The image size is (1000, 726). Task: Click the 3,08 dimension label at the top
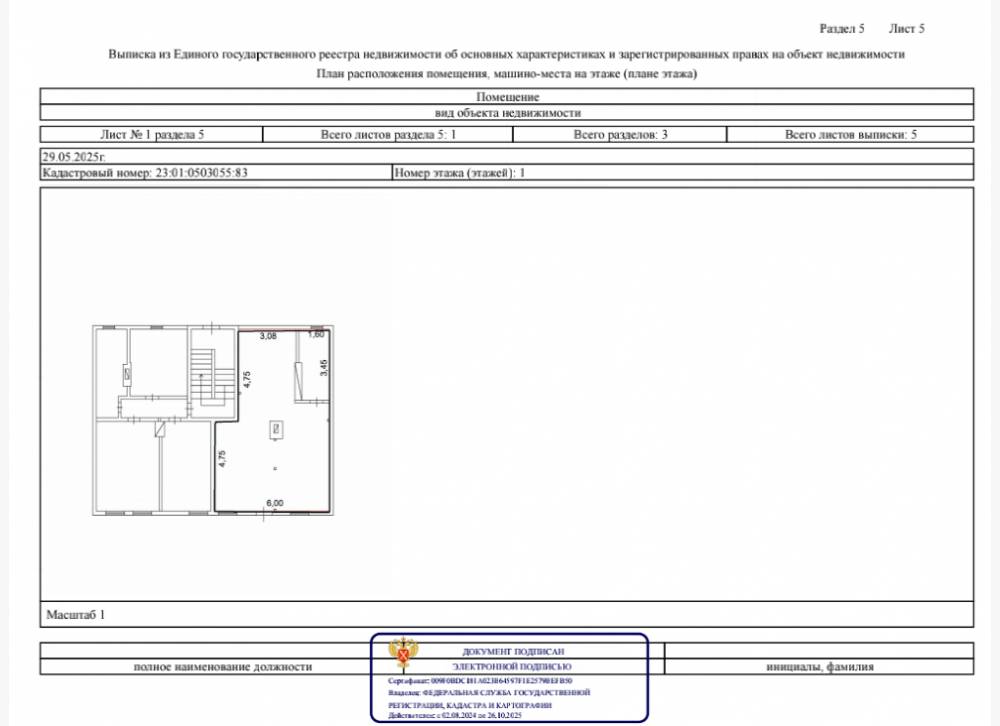(268, 337)
